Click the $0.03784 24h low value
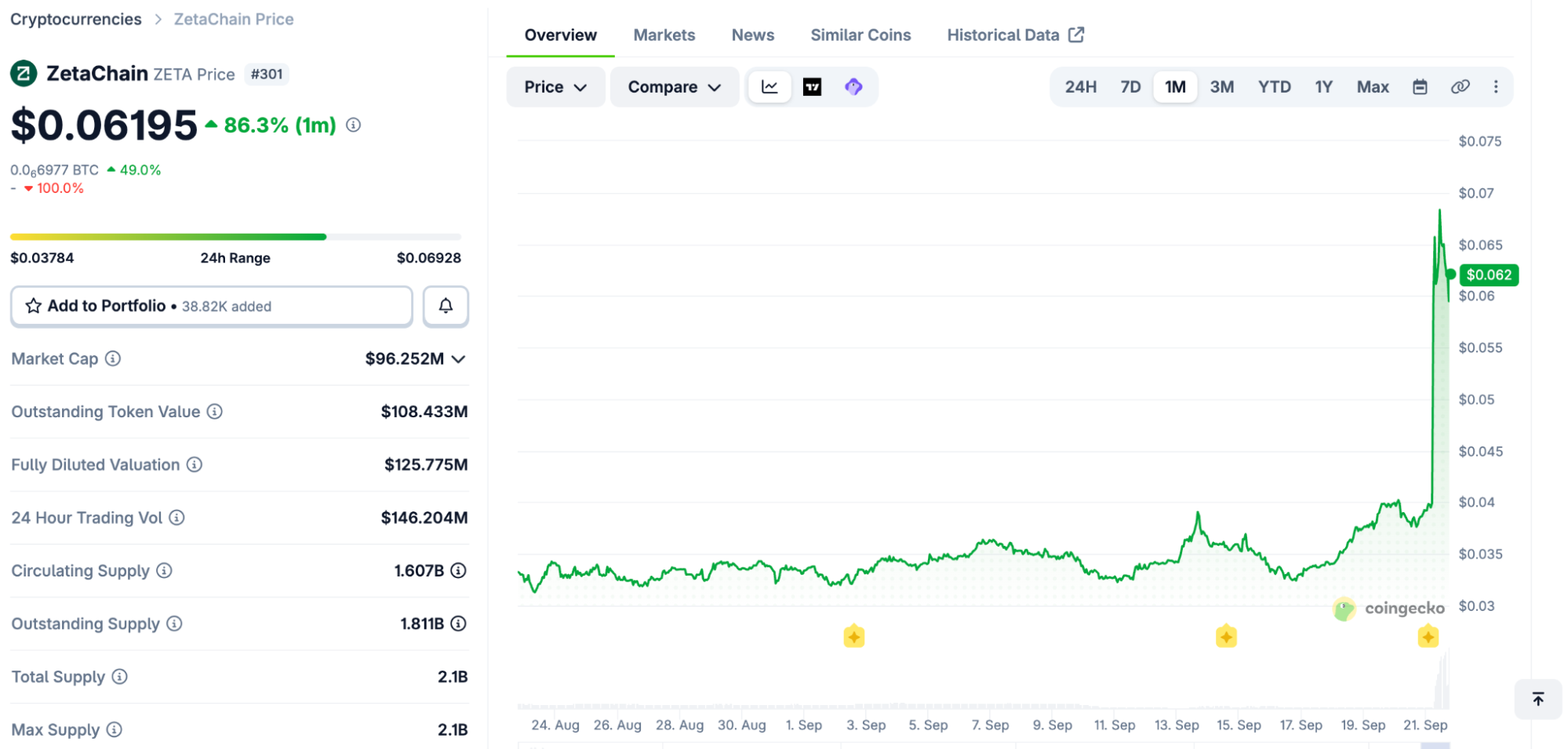Screen dimensions: 1568x749 (42, 257)
